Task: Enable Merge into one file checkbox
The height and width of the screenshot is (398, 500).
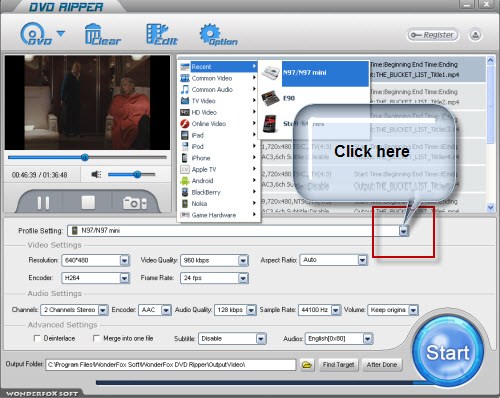Action: (96, 338)
